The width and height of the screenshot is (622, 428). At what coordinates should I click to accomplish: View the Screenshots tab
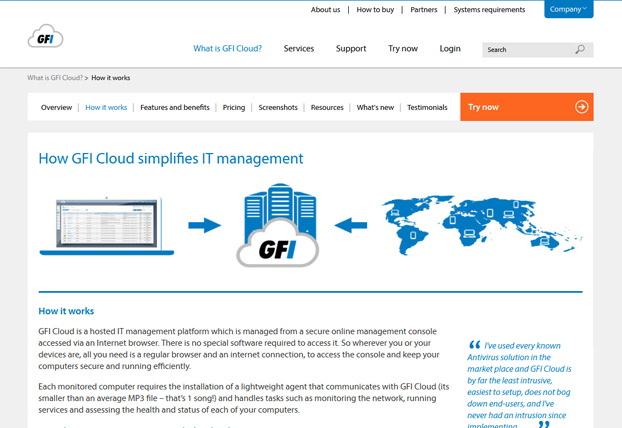[278, 107]
